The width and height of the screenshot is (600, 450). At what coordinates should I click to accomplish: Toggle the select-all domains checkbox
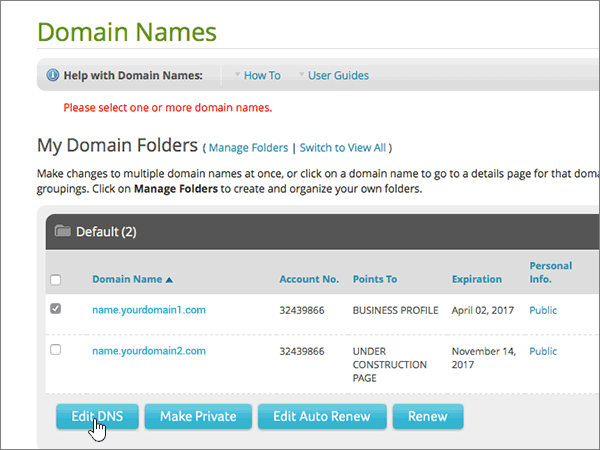[55, 280]
